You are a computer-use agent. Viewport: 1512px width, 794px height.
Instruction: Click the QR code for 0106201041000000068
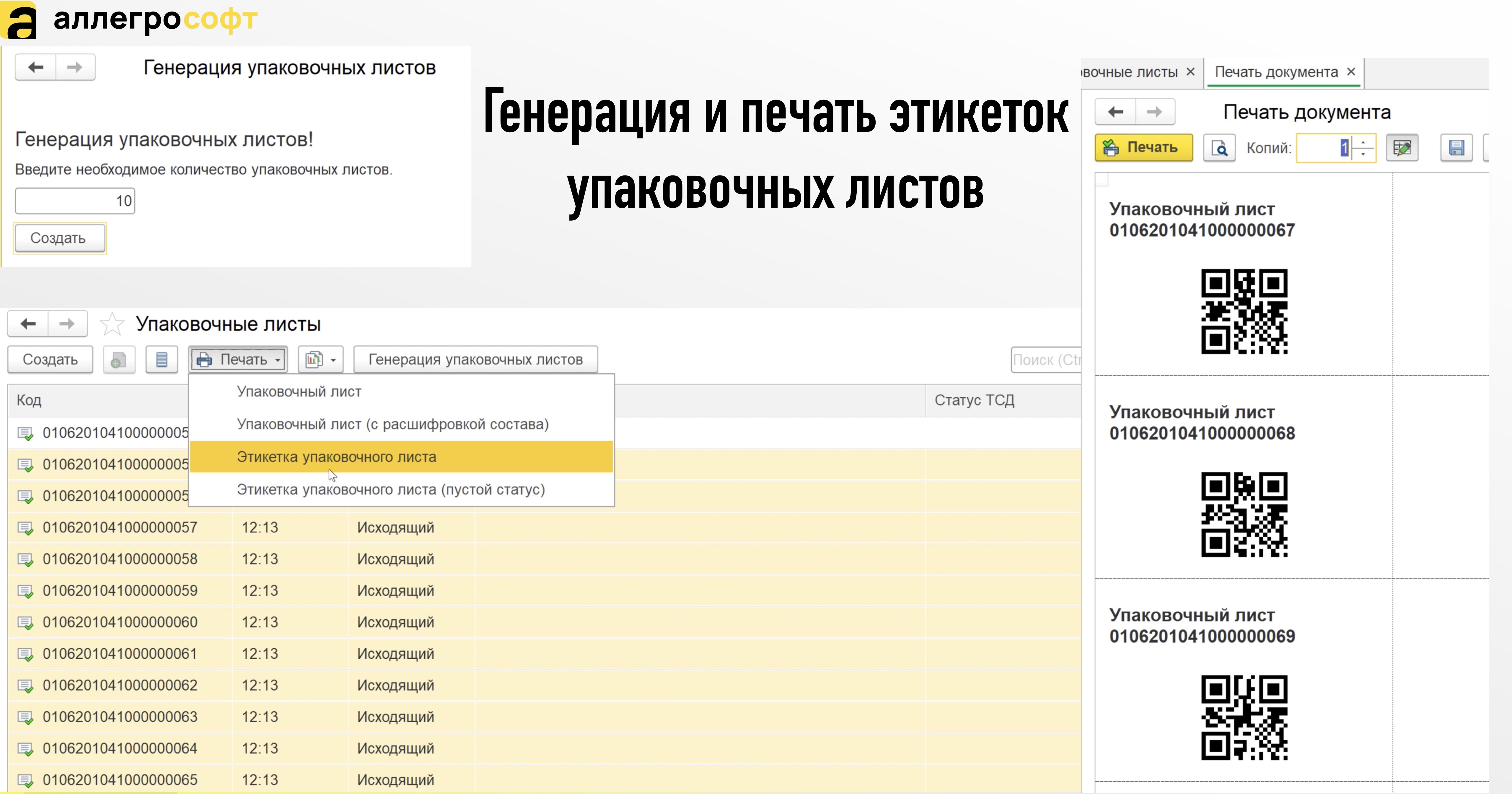[1244, 515]
